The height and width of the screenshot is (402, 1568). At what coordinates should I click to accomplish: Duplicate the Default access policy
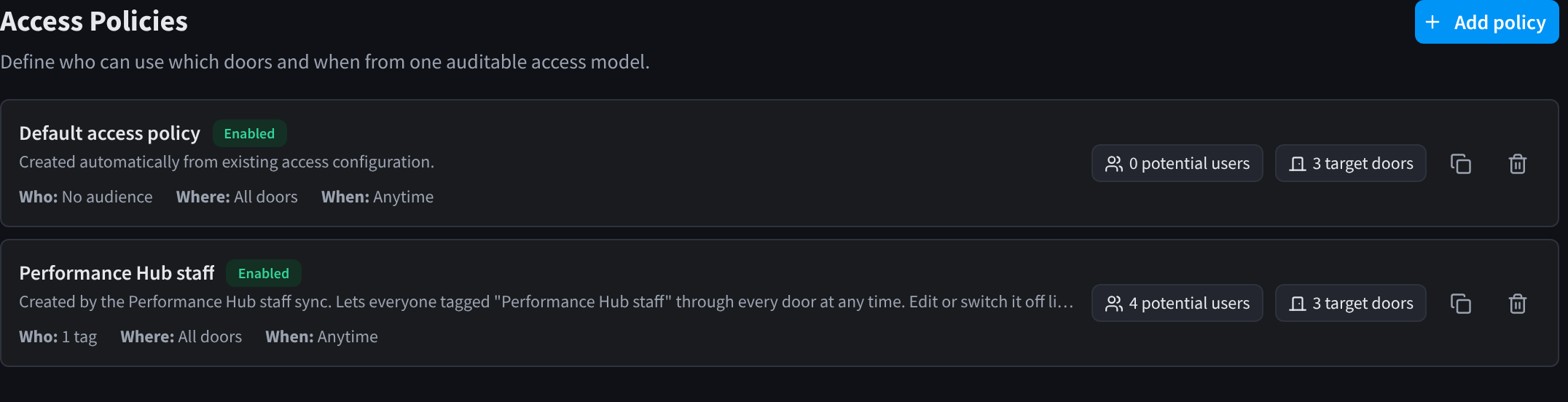click(x=1461, y=164)
